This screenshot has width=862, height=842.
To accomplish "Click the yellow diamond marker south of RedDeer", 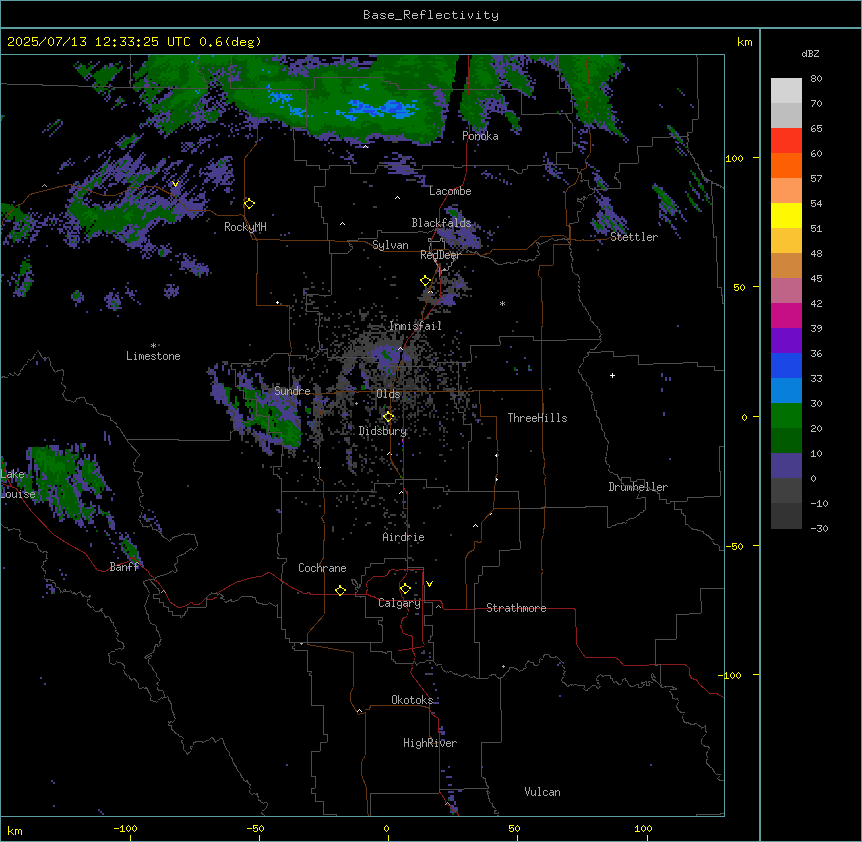I will pos(426,281).
